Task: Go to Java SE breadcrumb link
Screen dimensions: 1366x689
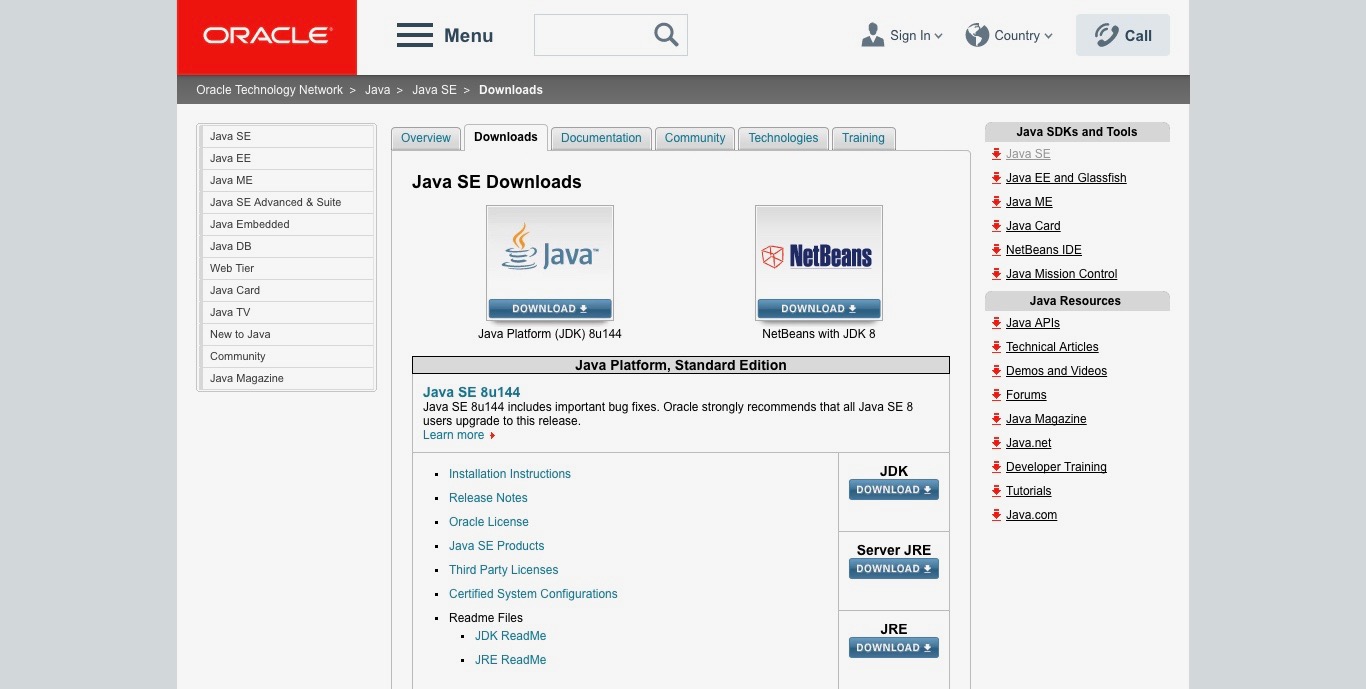Action: (x=434, y=90)
